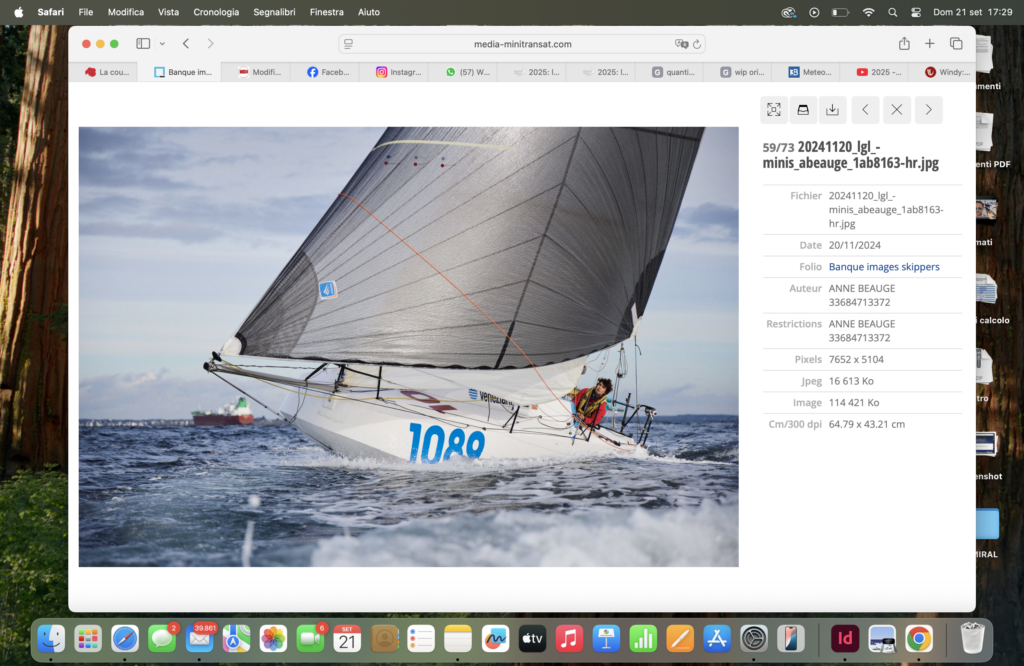The image size is (1024, 666).
Task: Open the Banque images skippers link
Action: (884, 267)
